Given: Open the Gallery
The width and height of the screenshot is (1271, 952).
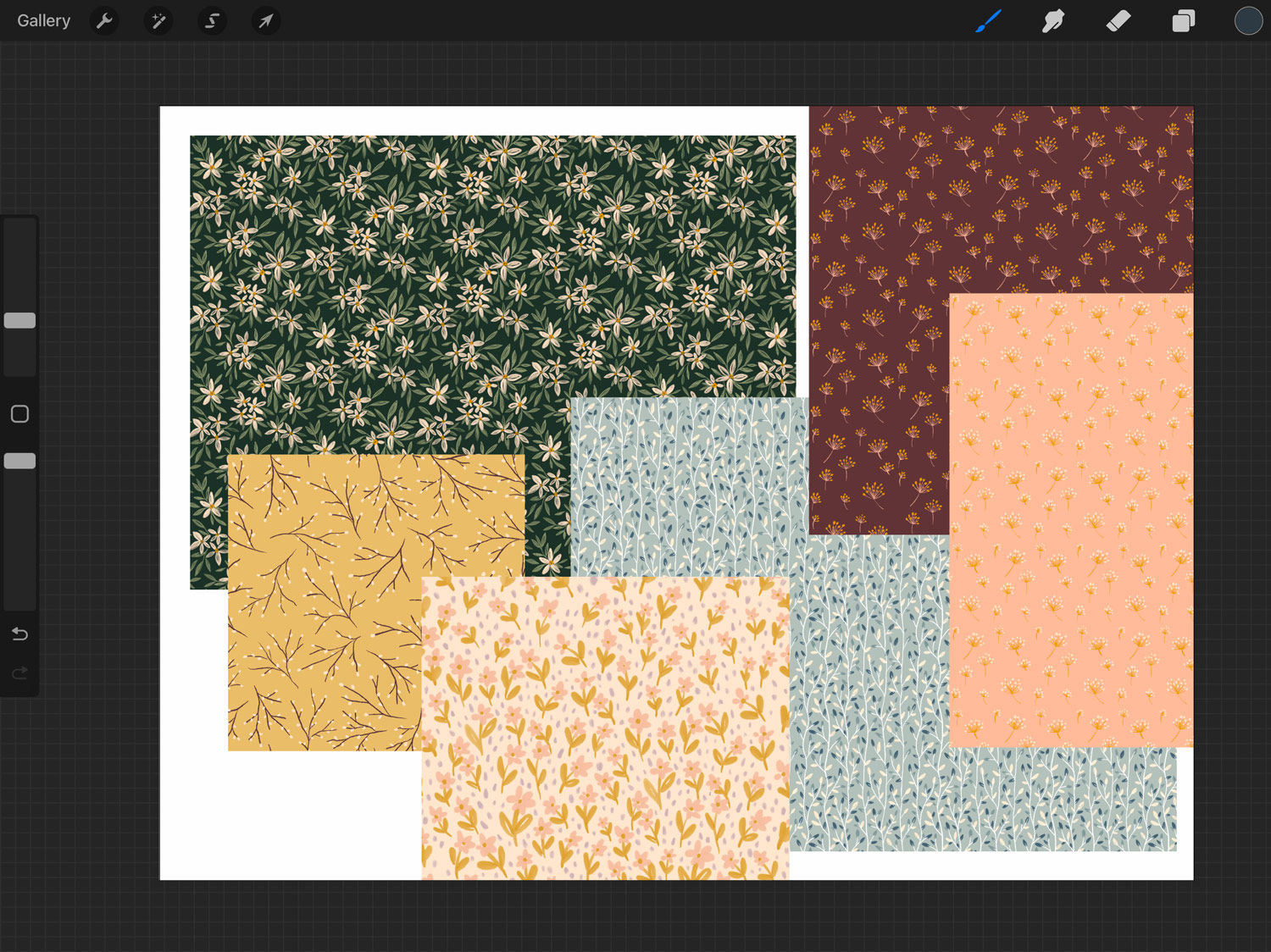Looking at the screenshot, I should tap(43, 20).
